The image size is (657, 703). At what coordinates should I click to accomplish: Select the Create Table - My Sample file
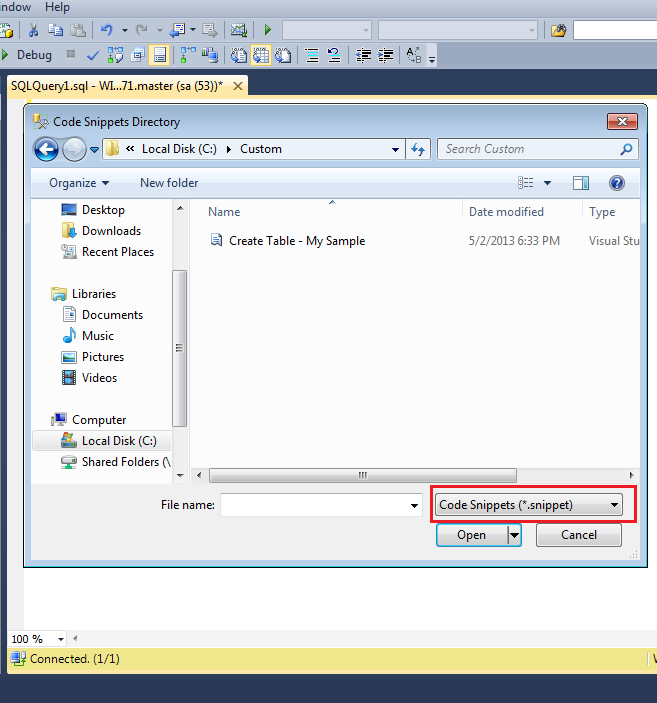coord(296,241)
